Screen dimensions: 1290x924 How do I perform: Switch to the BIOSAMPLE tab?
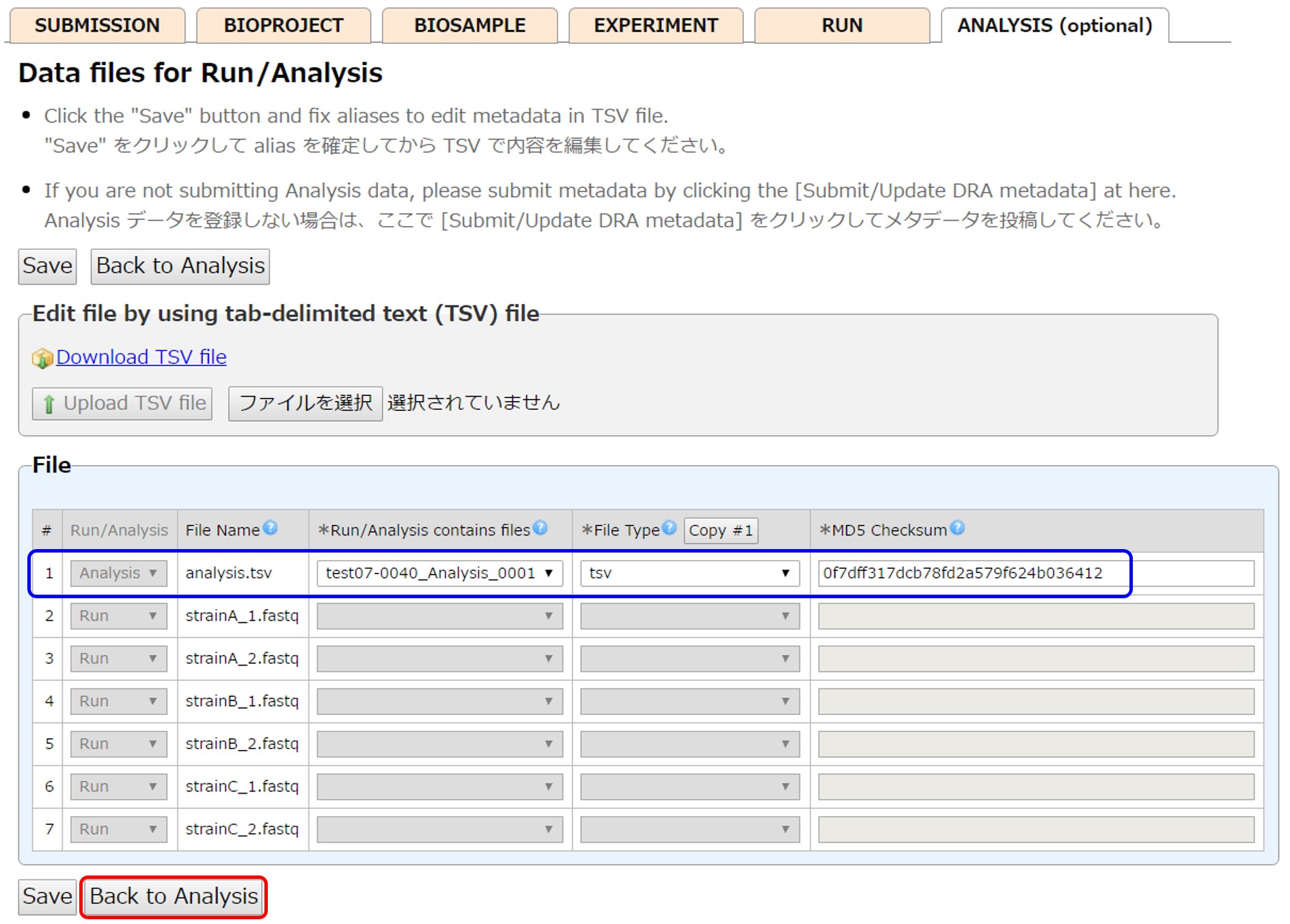469,26
